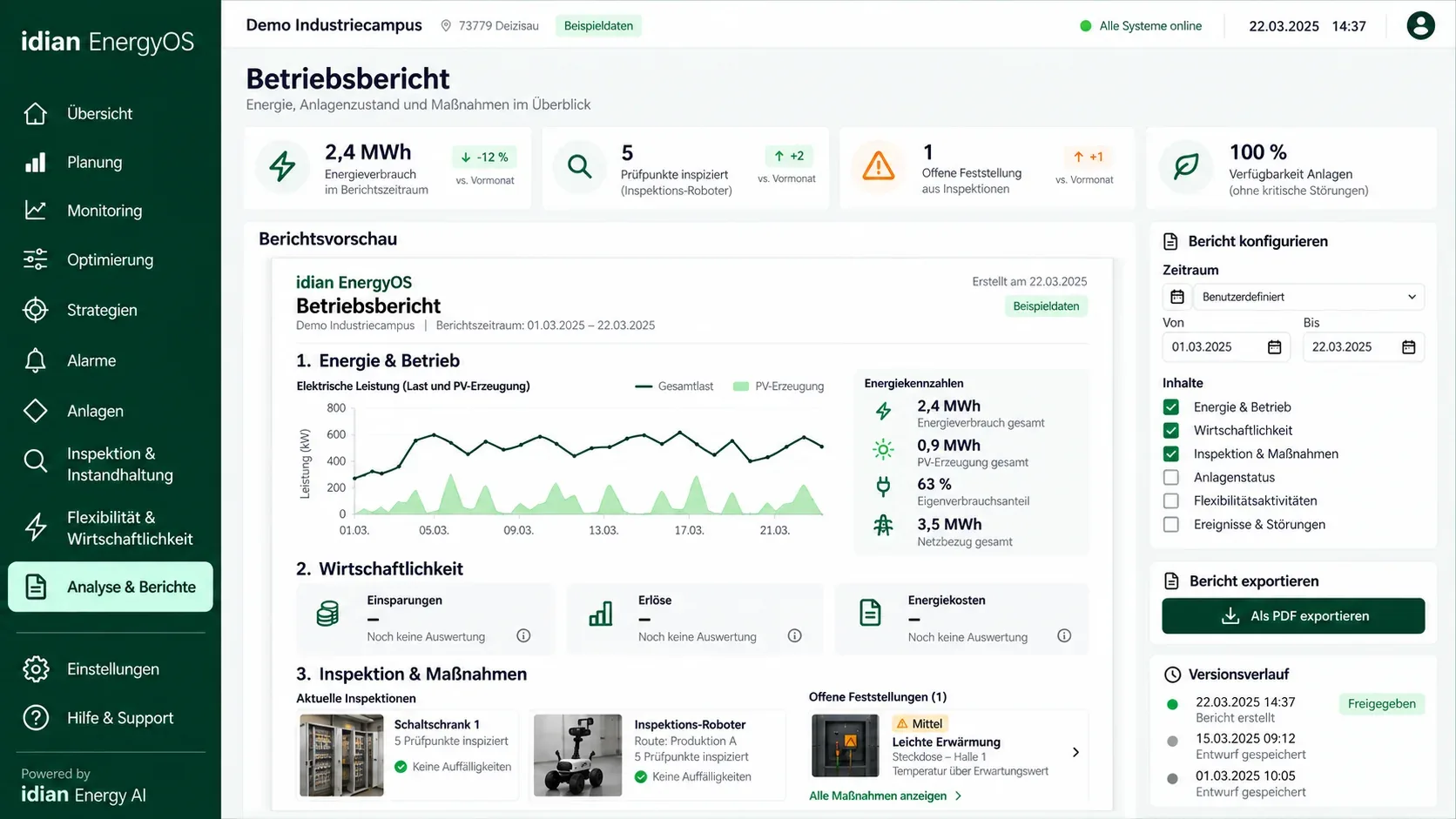This screenshot has width=1456, height=819.
Task: Click the question mark icon for Hilfe & Support
Action: 36,718
